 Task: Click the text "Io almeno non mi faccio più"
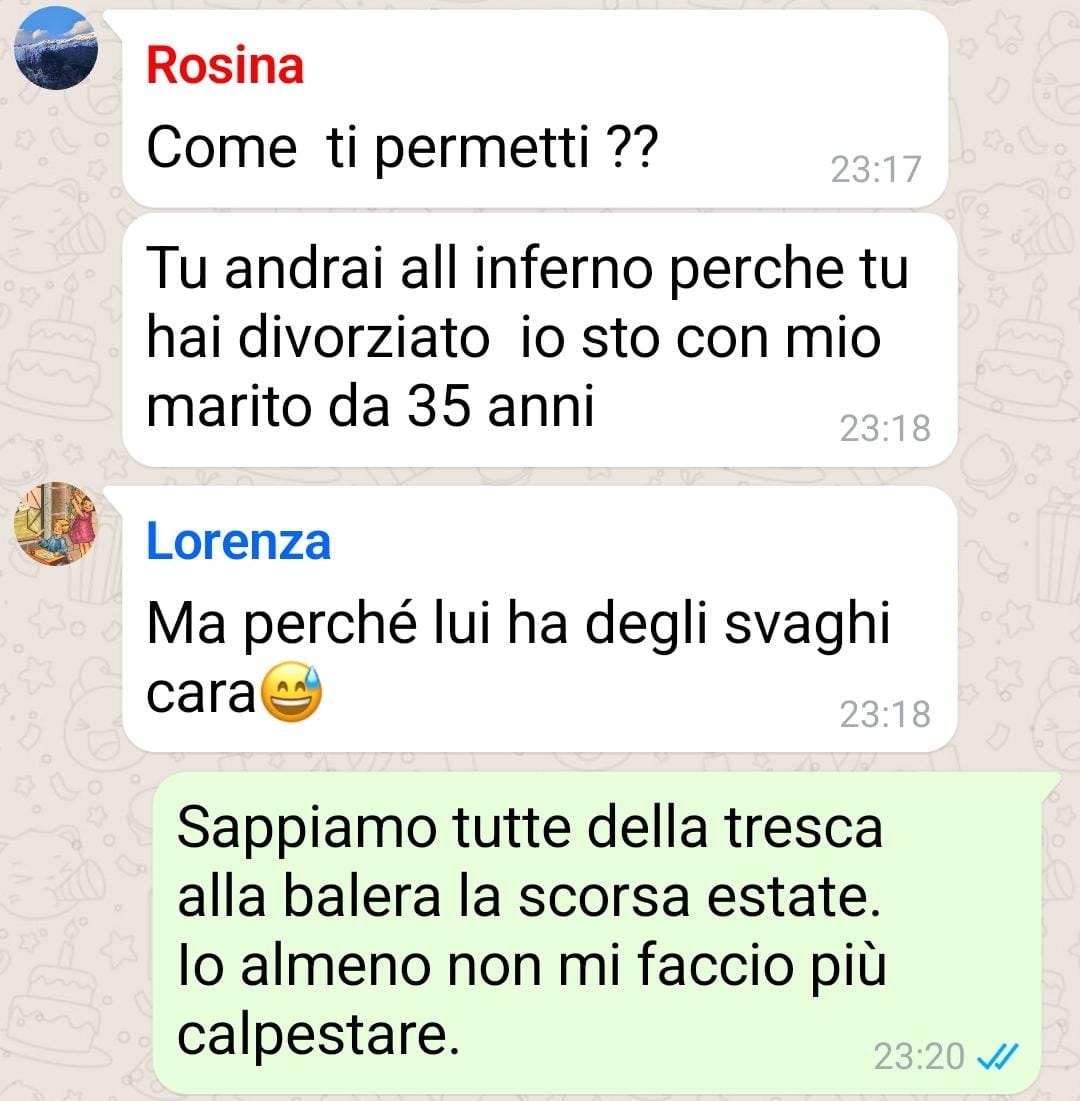pos(532,966)
